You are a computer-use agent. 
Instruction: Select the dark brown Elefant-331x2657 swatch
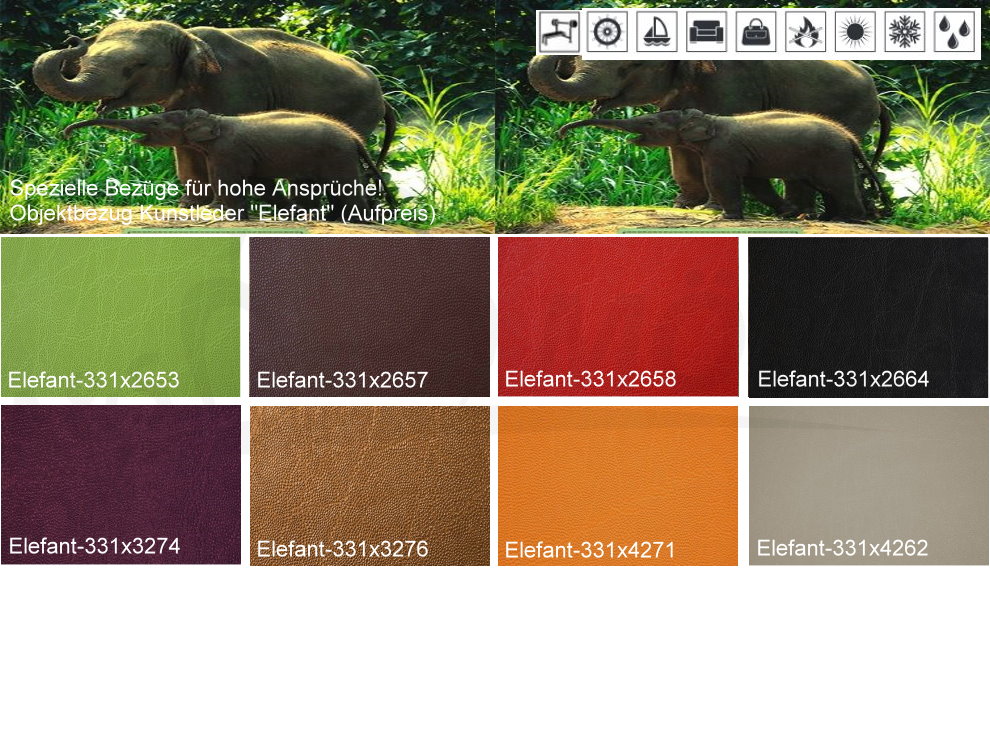369,317
